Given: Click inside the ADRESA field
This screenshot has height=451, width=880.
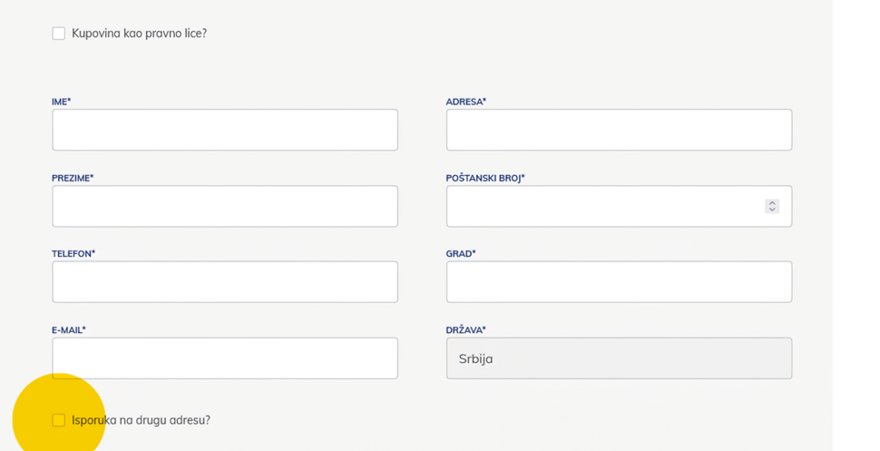Looking at the screenshot, I should coord(619,130).
